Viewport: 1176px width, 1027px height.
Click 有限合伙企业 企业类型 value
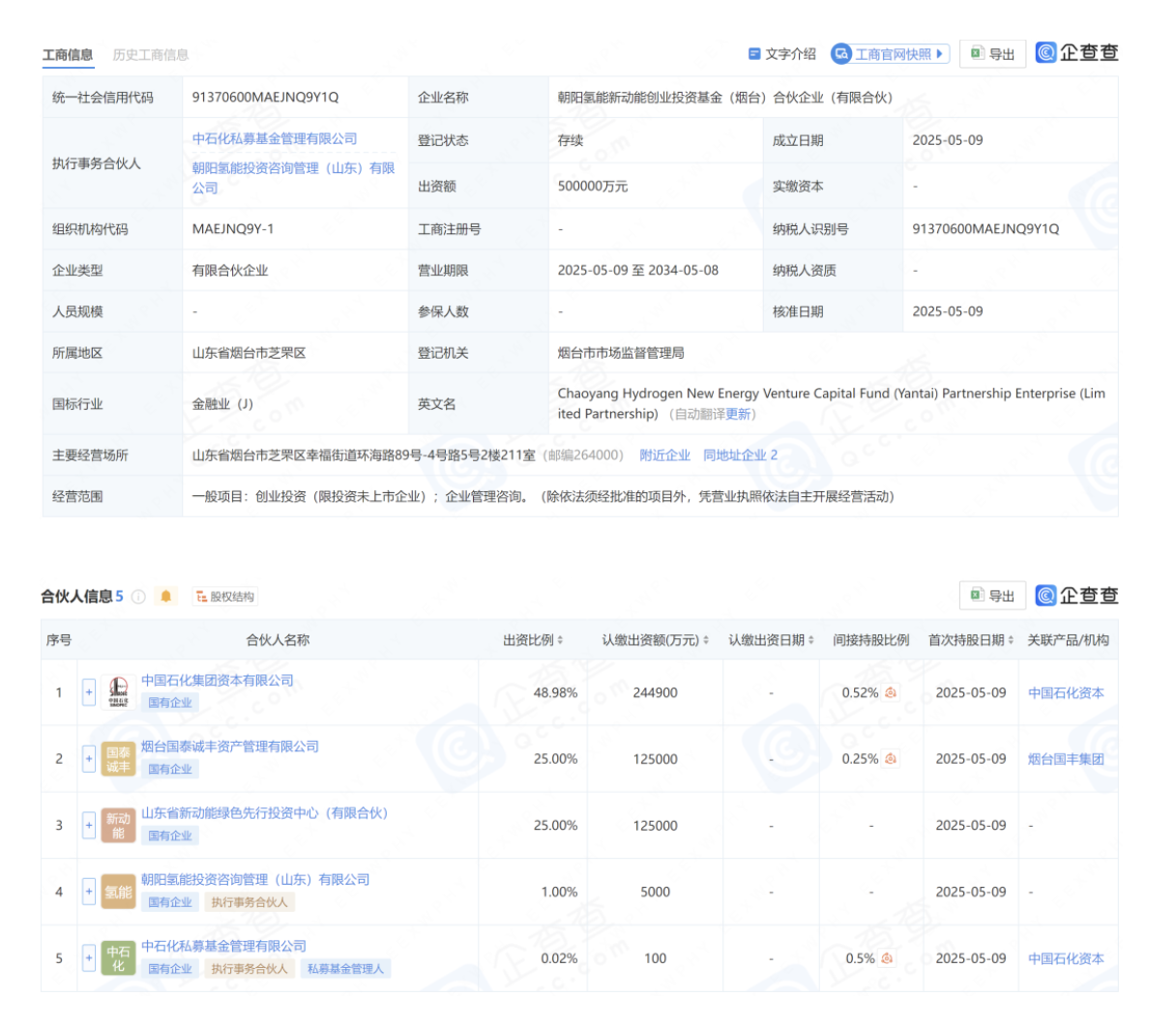point(230,271)
